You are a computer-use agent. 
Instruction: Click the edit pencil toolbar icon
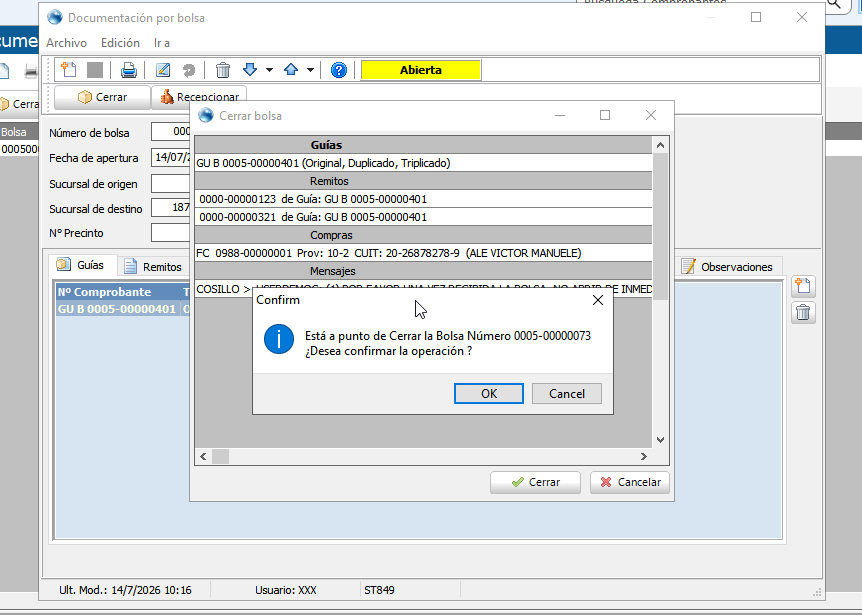163,70
